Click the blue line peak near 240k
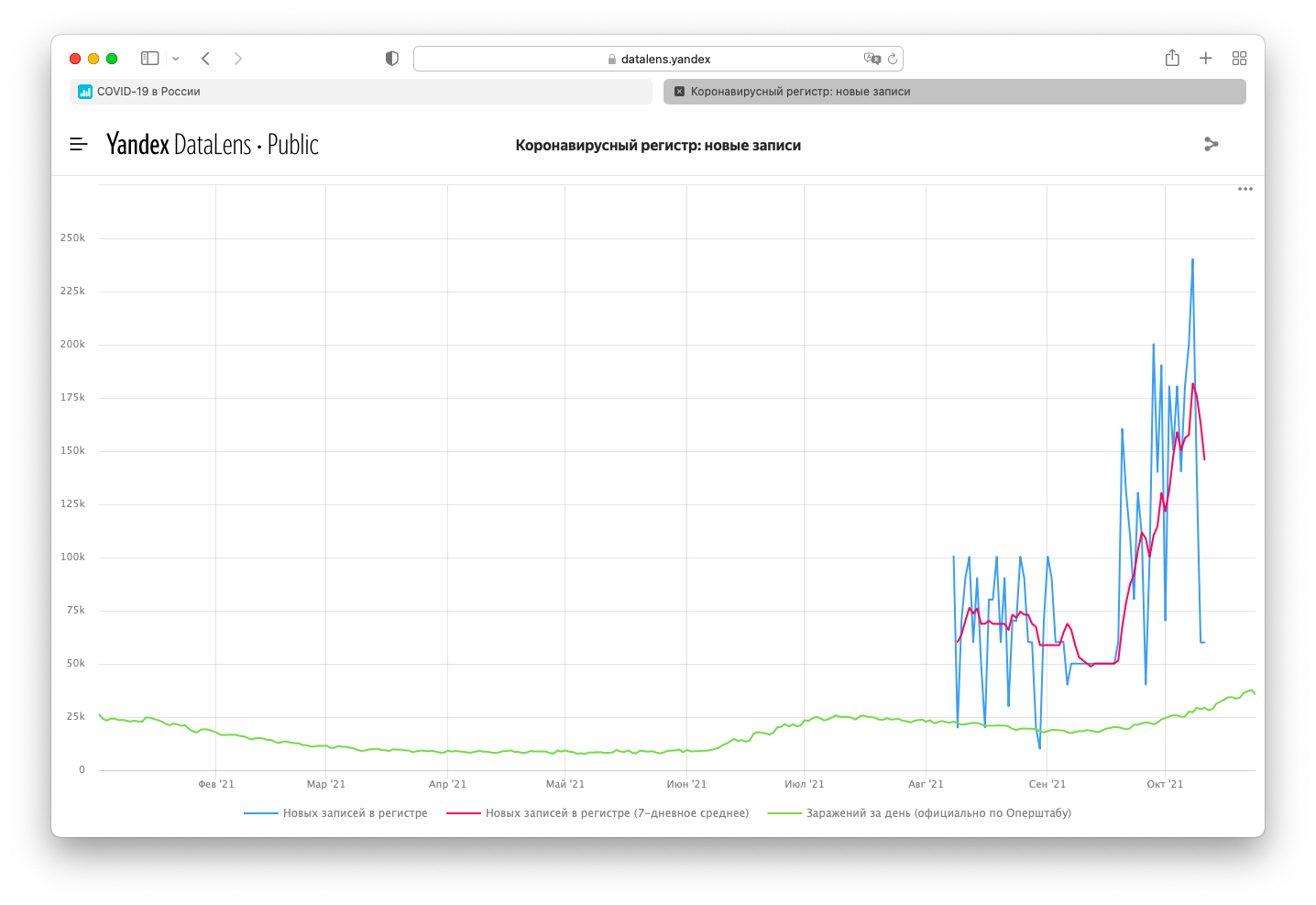Screen dimensions: 1316x905 tap(1192, 260)
